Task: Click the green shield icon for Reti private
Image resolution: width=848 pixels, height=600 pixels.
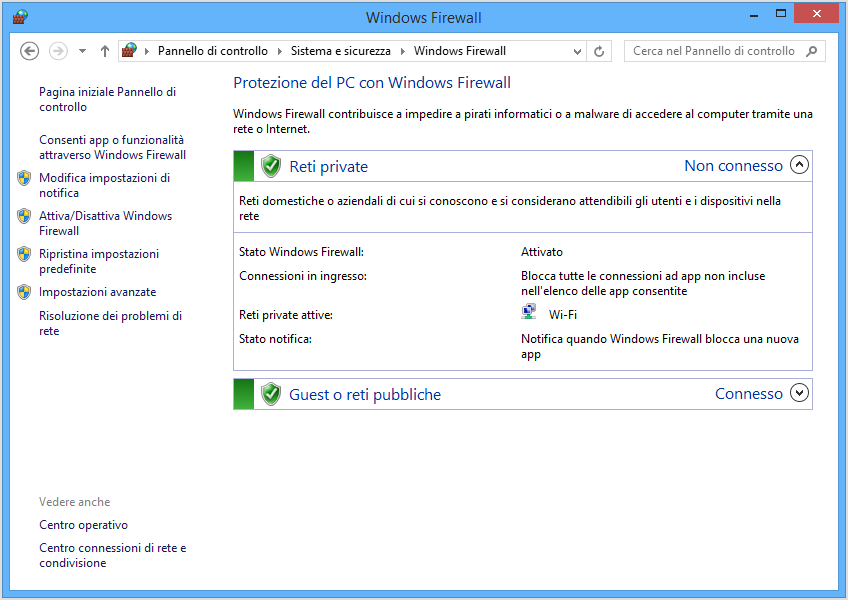Action: coord(271,166)
